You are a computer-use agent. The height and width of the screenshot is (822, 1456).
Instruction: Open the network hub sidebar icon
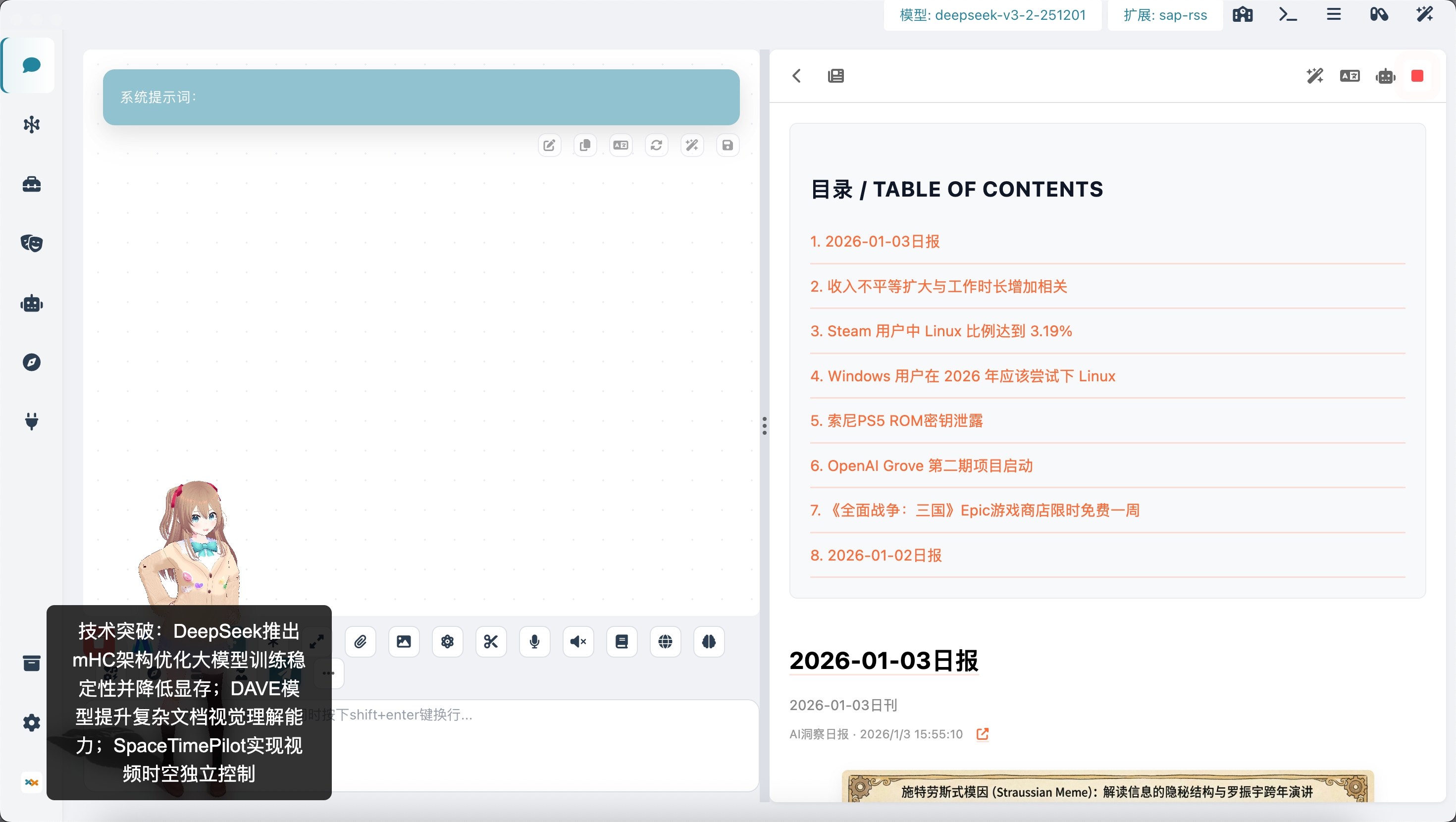point(32,124)
